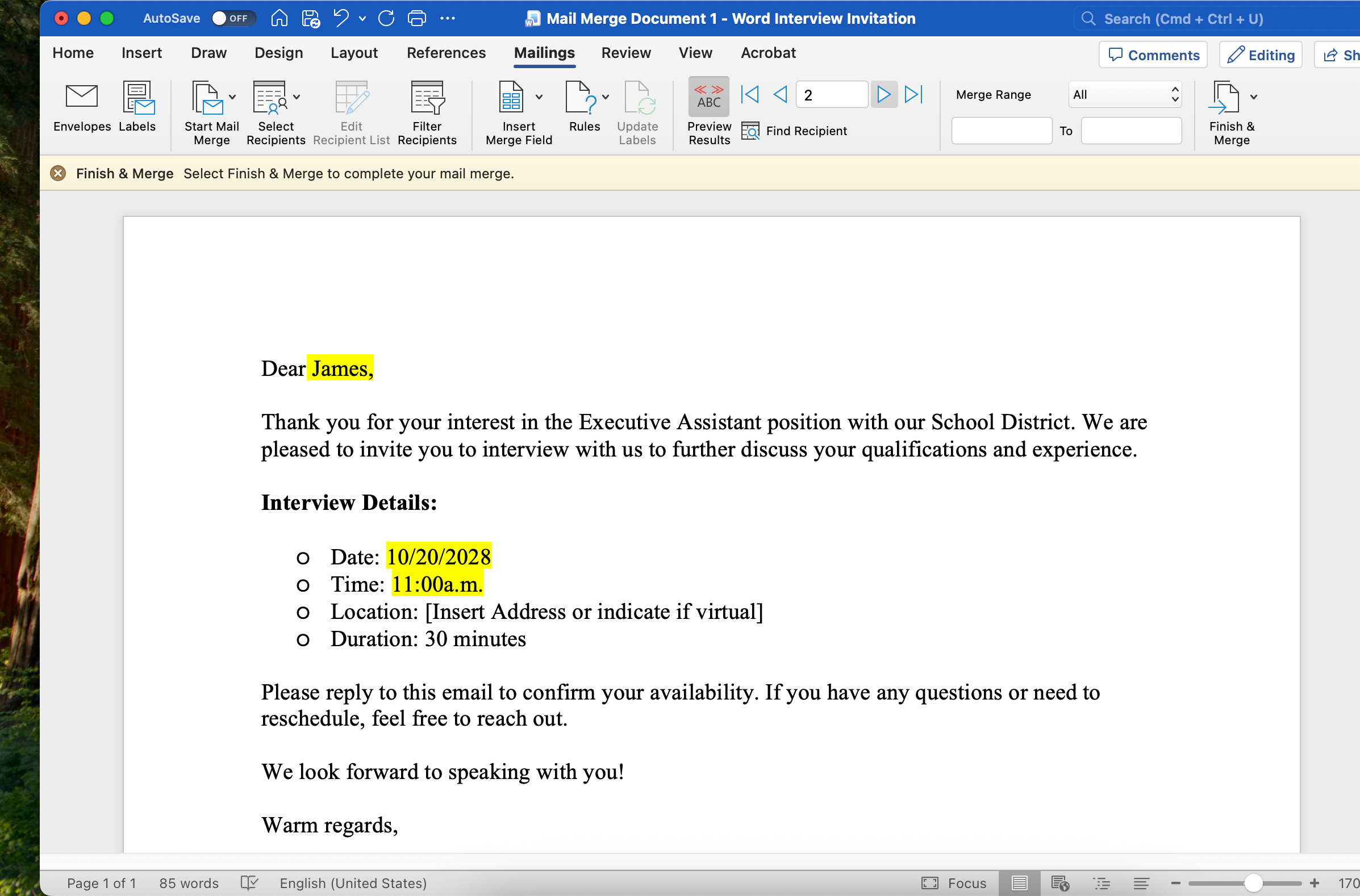The image size is (1360, 896).
Task: Click the merge record number field
Action: (x=831, y=94)
